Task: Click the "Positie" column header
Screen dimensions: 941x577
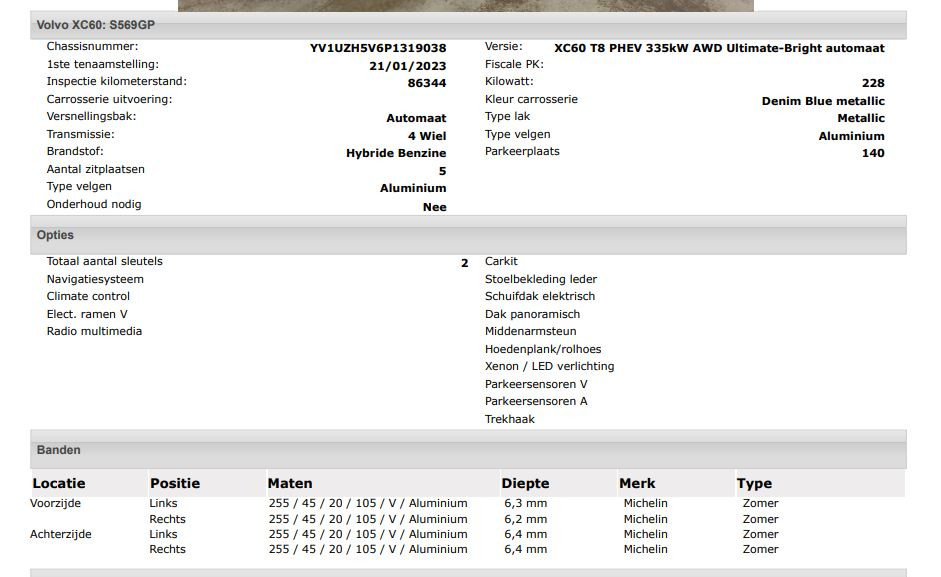Action: pyautogui.click(x=175, y=483)
